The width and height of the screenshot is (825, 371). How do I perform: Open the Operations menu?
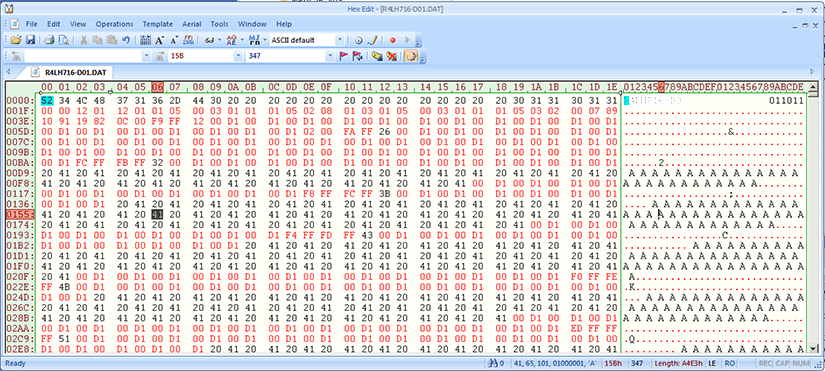114,24
